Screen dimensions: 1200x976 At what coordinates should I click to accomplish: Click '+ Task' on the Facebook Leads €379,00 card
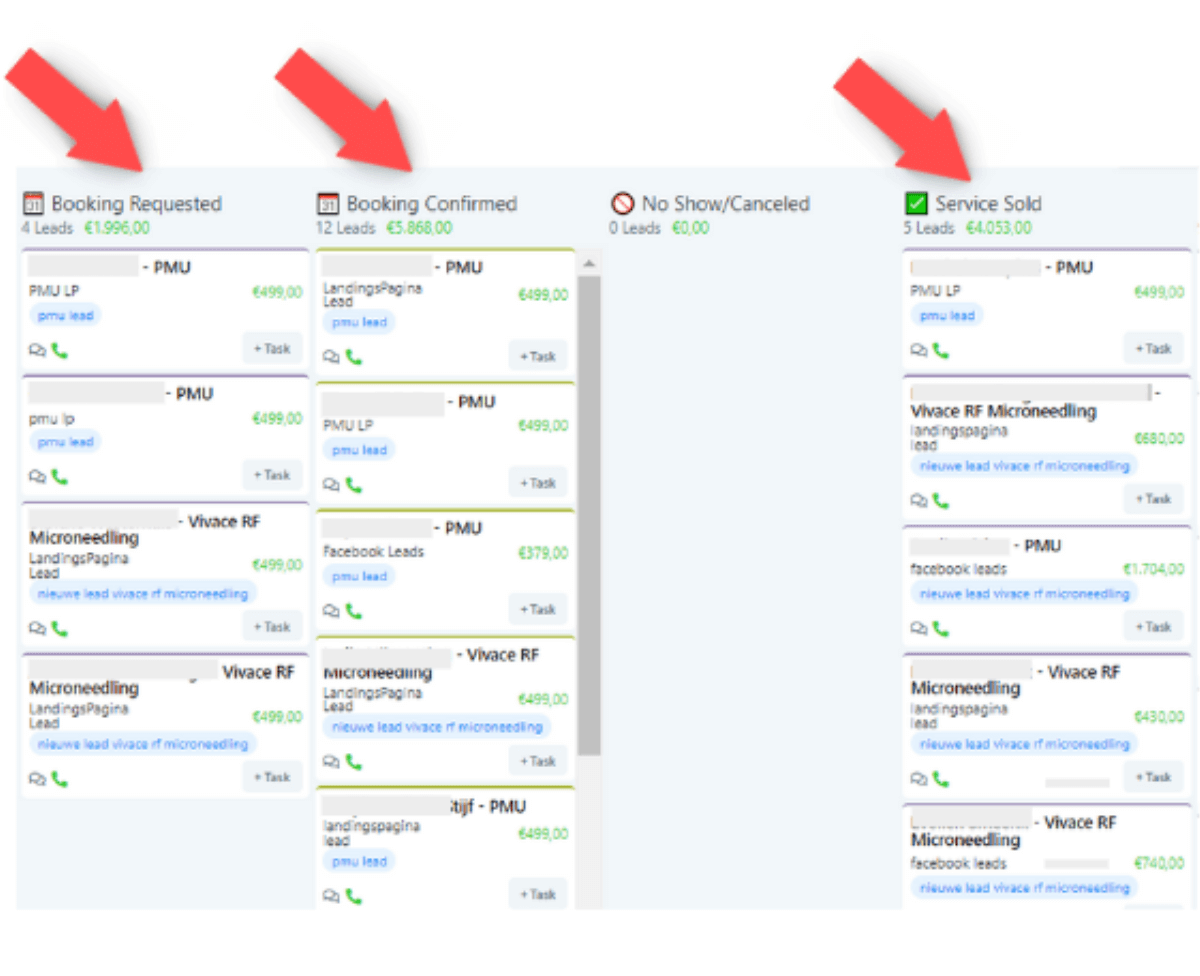(538, 609)
